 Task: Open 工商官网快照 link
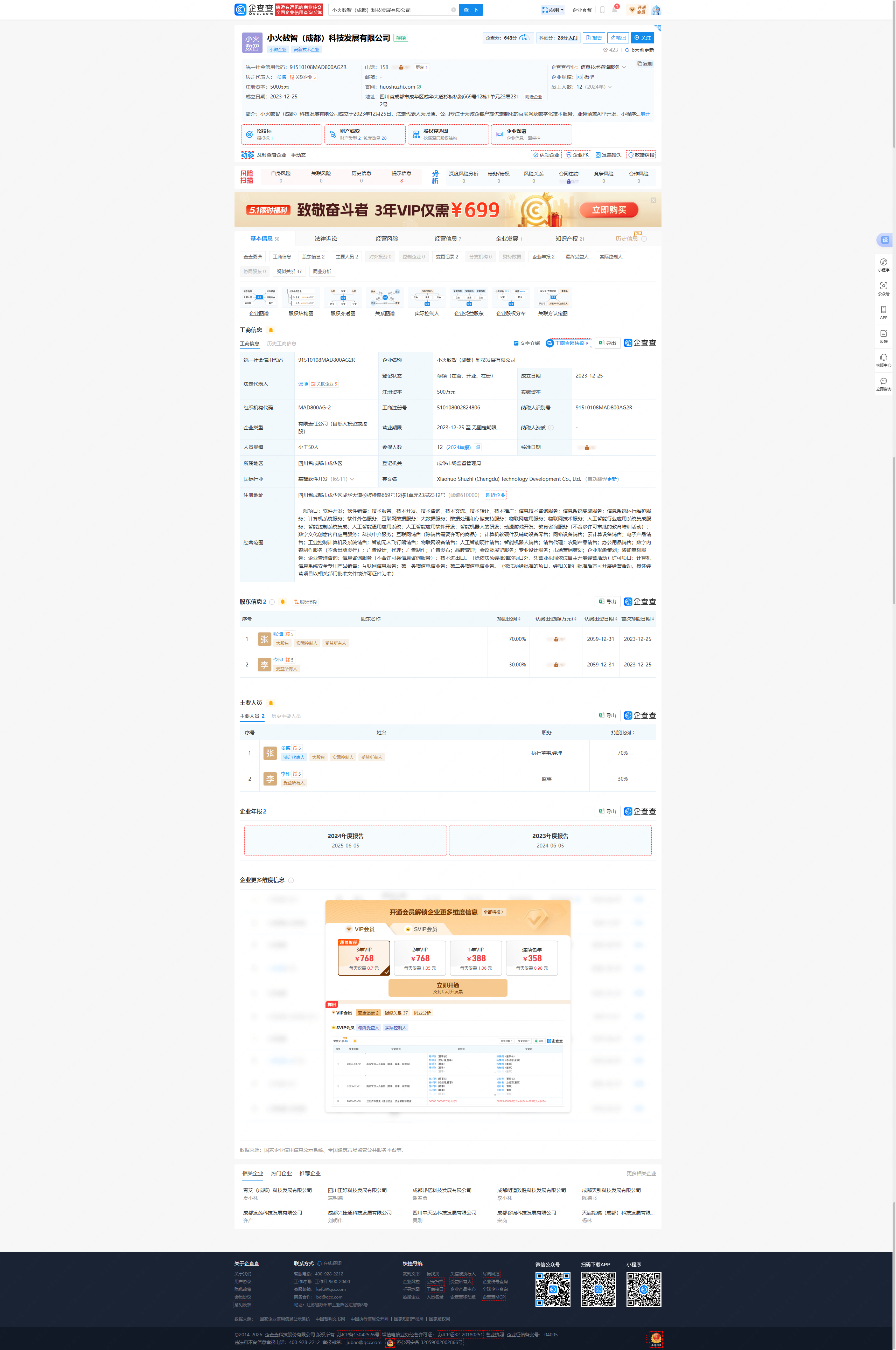point(568,343)
